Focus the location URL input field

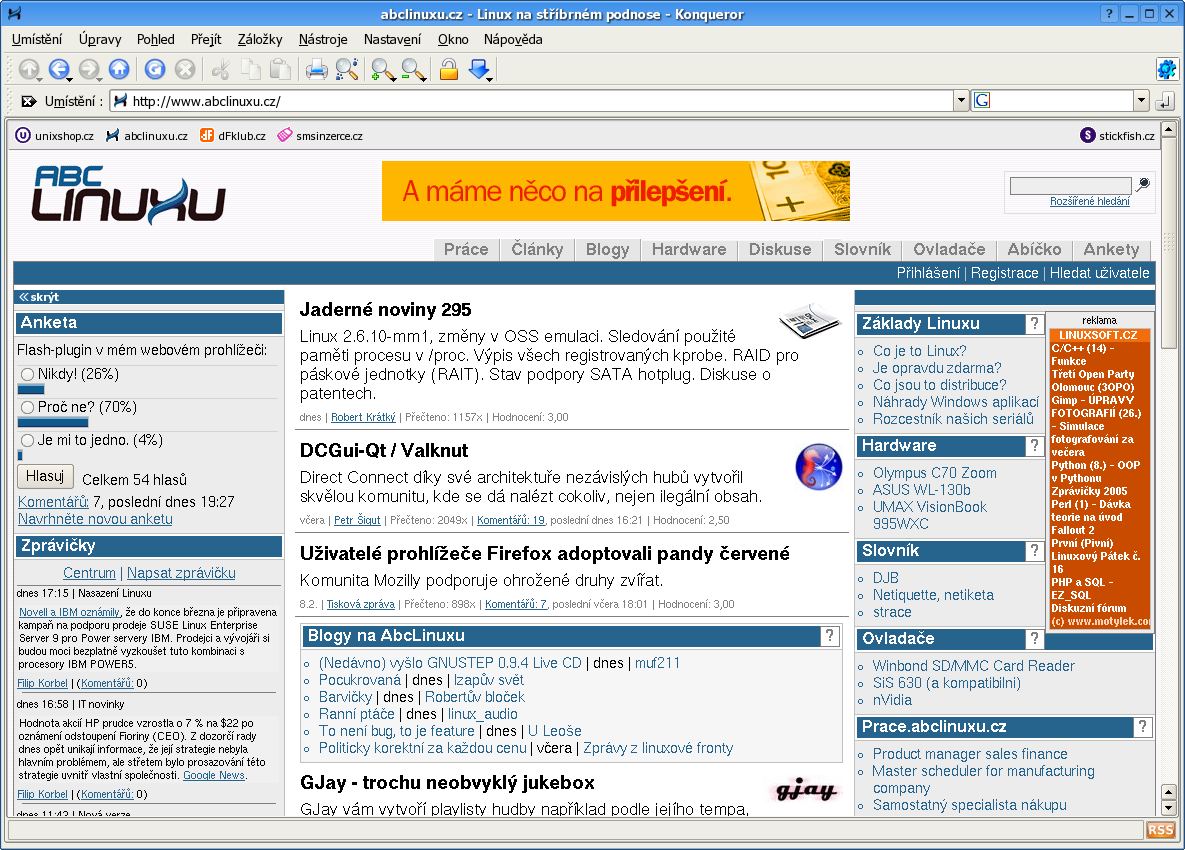(x=533, y=101)
